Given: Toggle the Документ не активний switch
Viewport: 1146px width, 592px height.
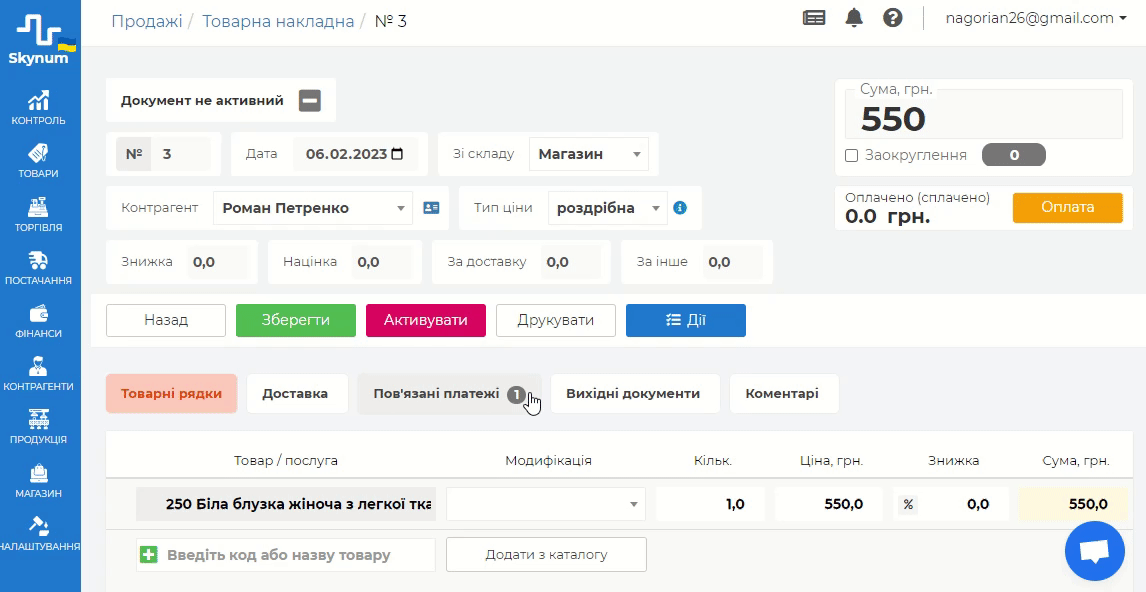Looking at the screenshot, I should pyautogui.click(x=310, y=100).
